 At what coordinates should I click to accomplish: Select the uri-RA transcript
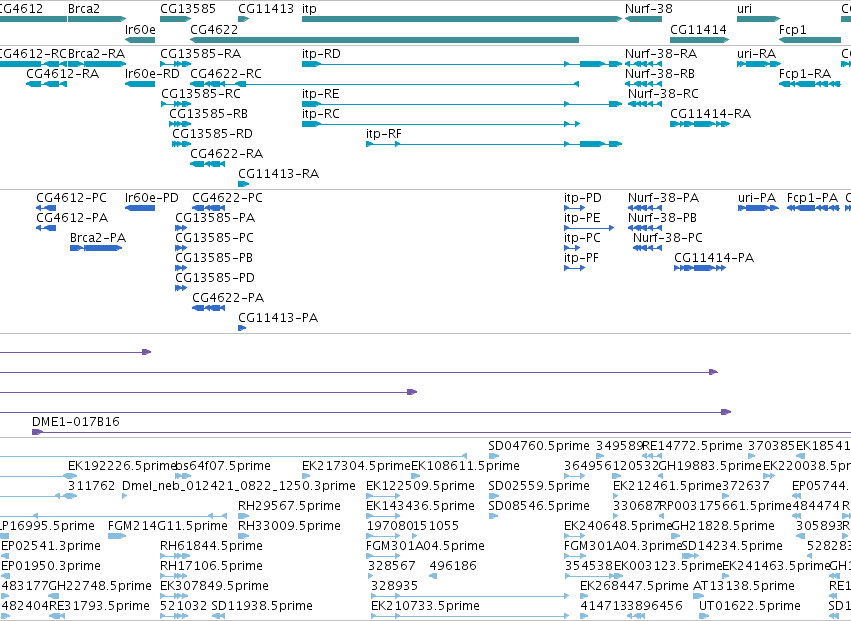tap(758, 64)
